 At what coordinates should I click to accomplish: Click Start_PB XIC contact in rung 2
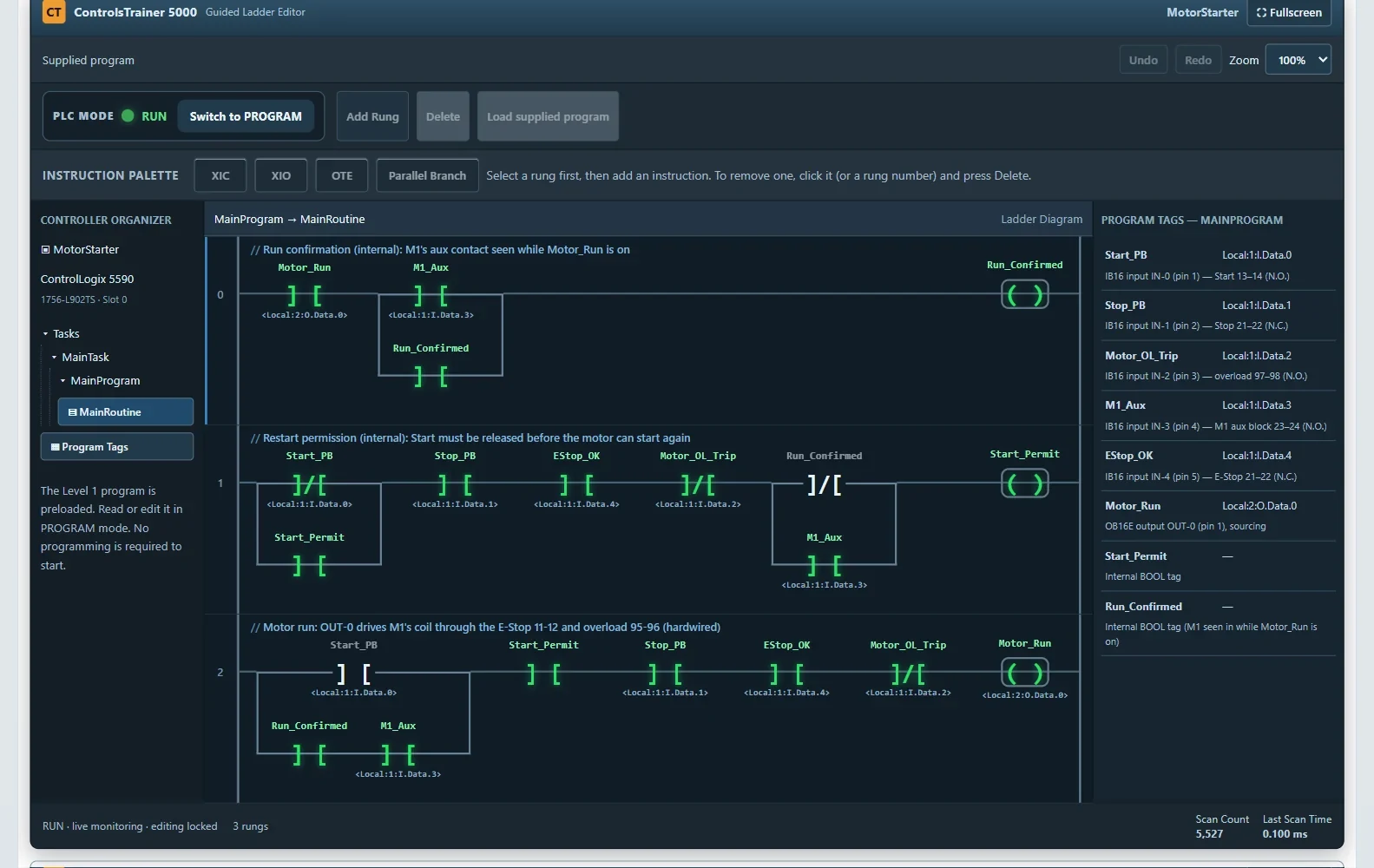pyautogui.click(x=354, y=673)
